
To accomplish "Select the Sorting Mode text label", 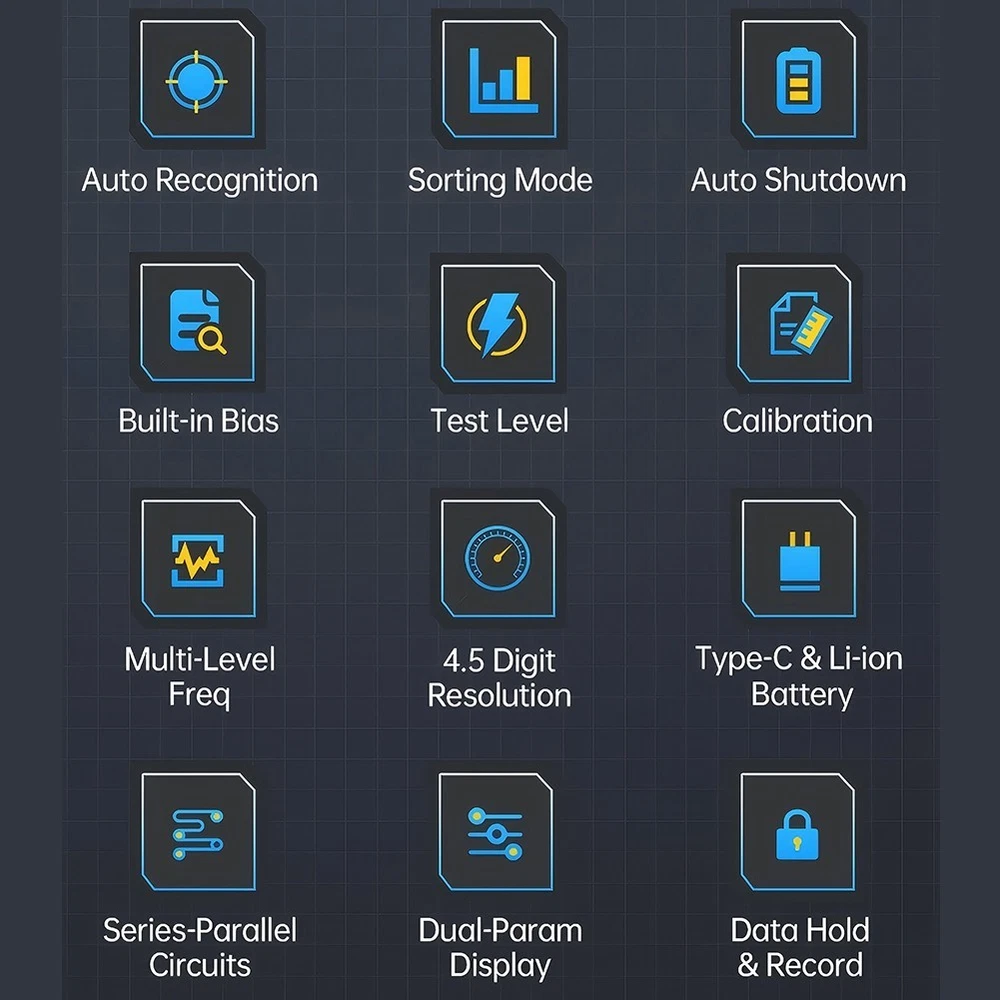I will [x=500, y=180].
